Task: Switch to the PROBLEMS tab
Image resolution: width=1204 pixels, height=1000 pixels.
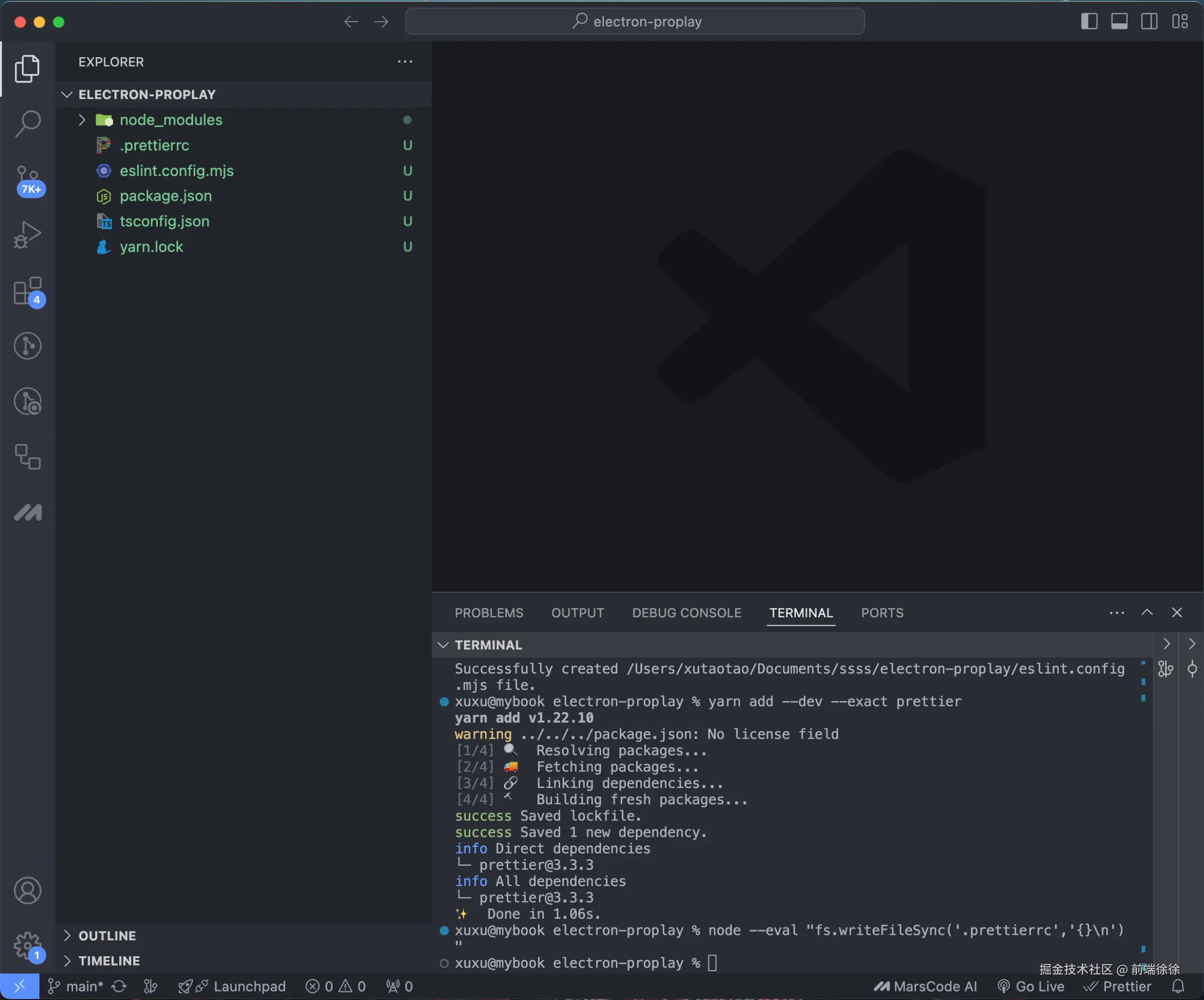Action: point(489,612)
